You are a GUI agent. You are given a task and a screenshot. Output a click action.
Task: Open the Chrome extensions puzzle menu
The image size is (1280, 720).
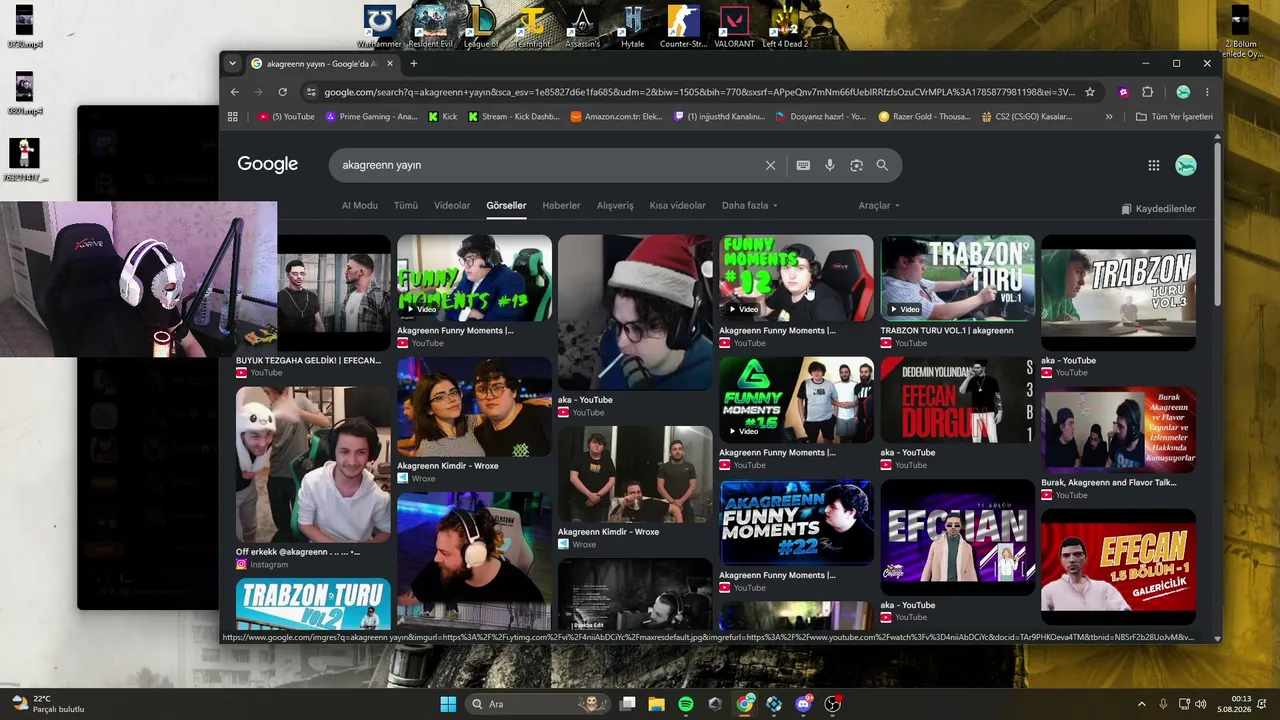click(1147, 92)
